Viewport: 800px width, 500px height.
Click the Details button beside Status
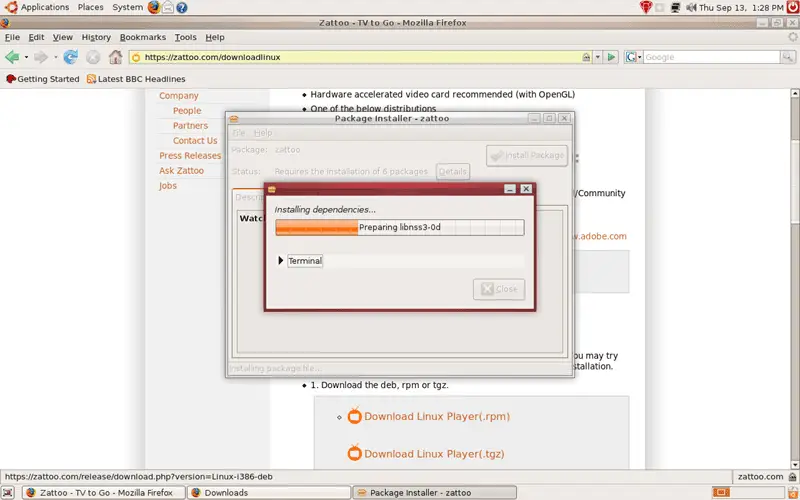(453, 171)
